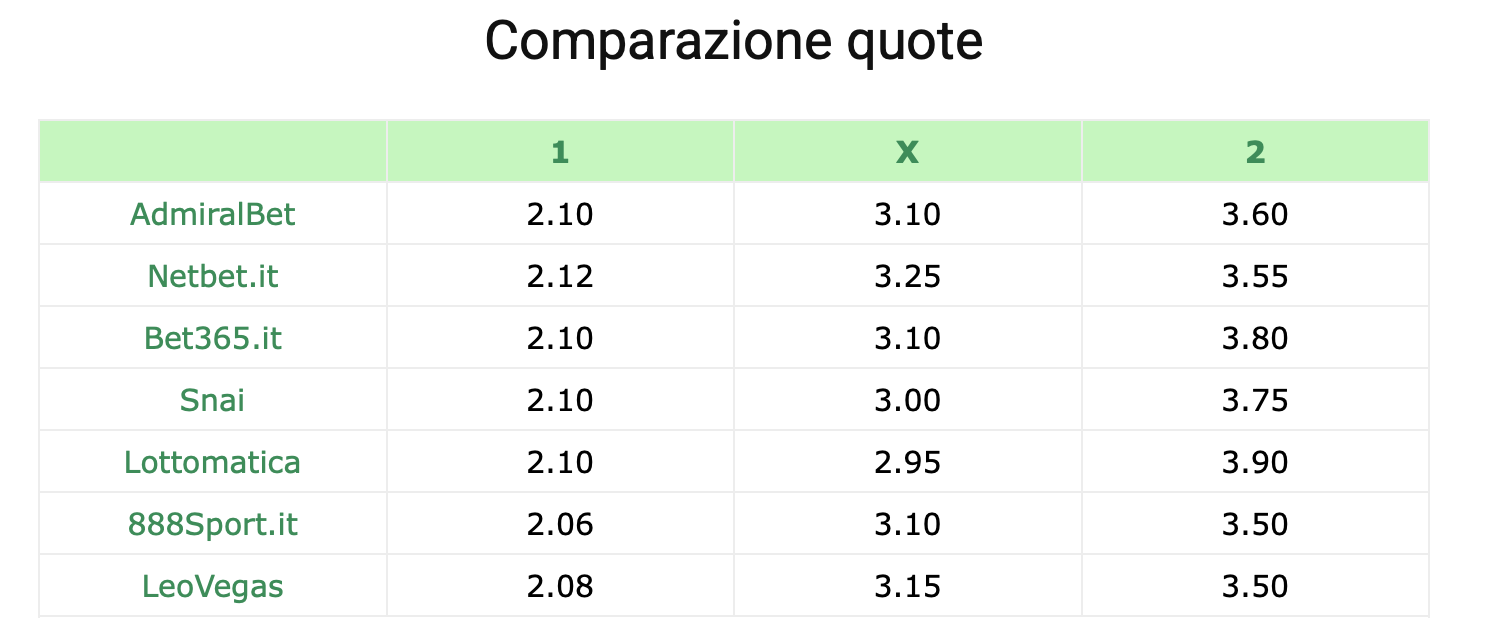This screenshot has width=1493, height=618.
Task: Open the LeoVegas bookmaker link
Action: pos(212,586)
